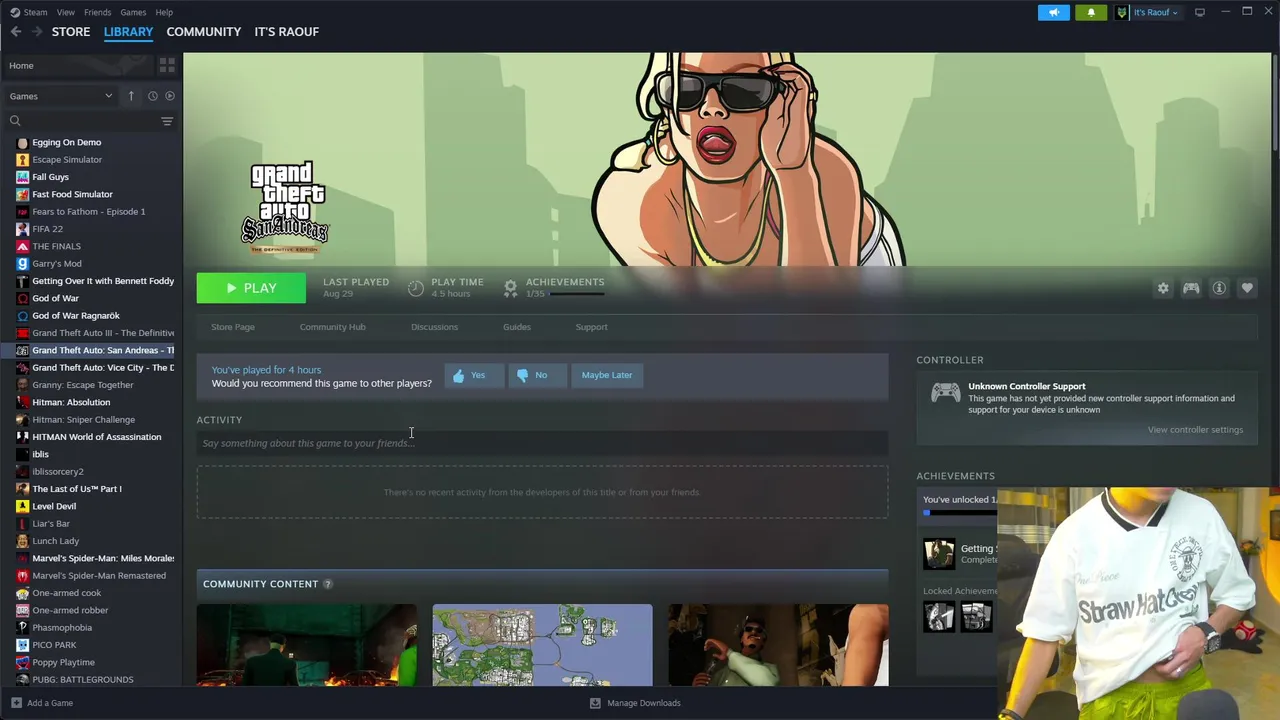Click the Add a Game button

pos(42,703)
